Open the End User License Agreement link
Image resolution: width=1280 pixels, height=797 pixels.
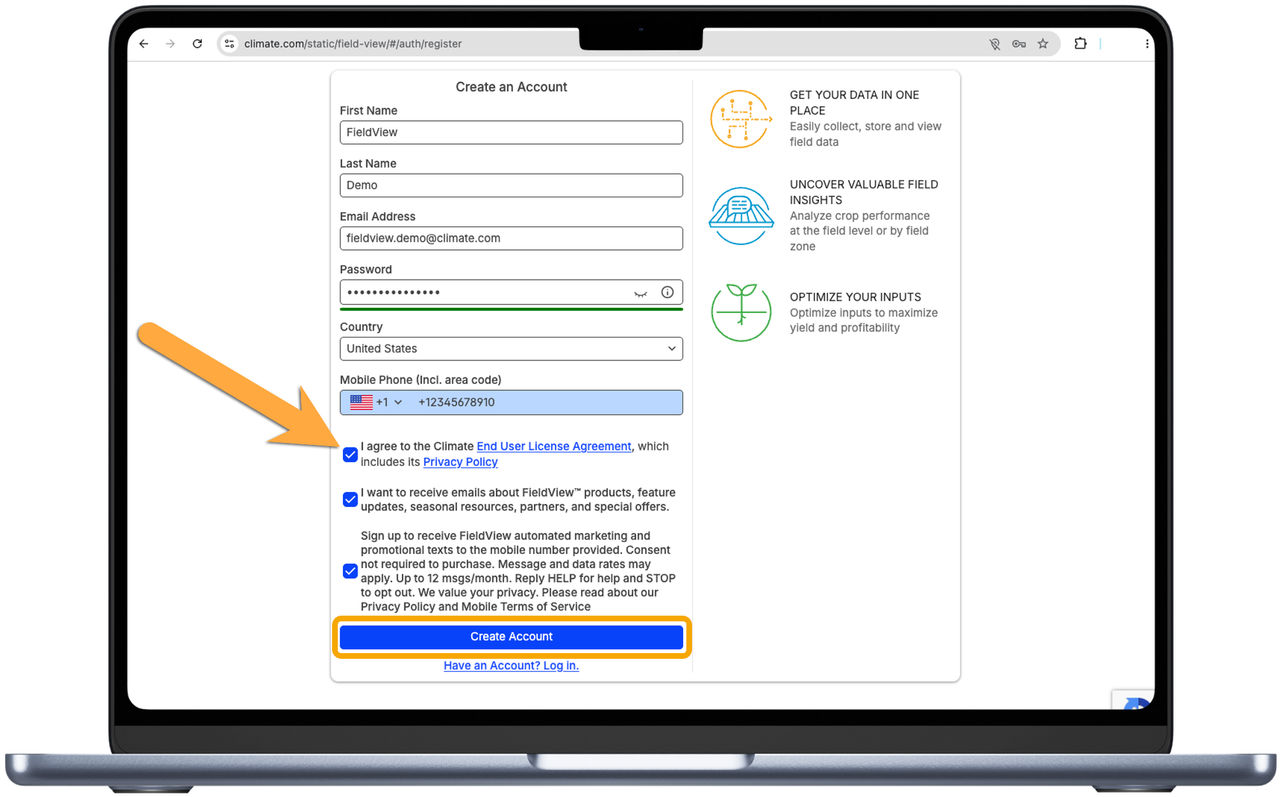(x=554, y=447)
